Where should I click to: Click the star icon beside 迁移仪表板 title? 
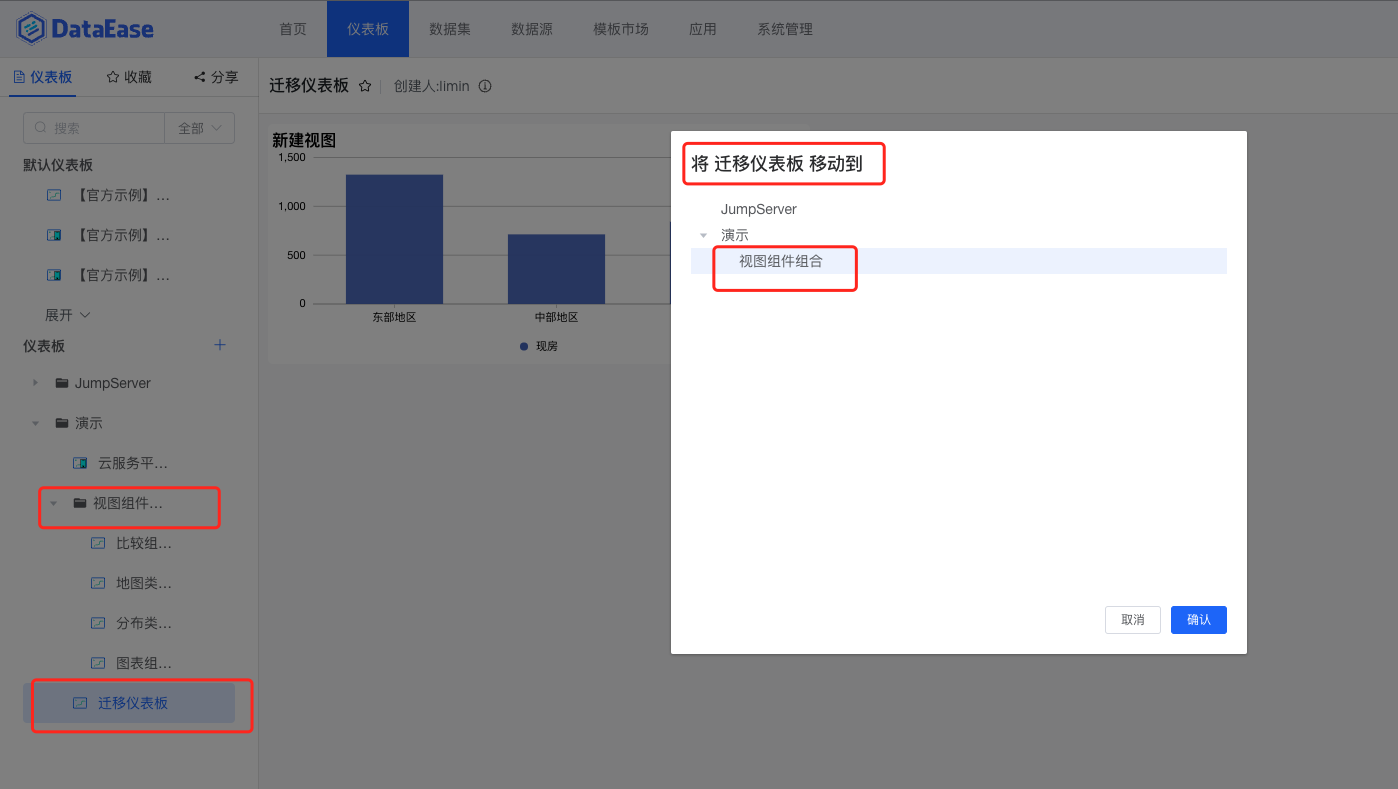pyautogui.click(x=364, y=86)
